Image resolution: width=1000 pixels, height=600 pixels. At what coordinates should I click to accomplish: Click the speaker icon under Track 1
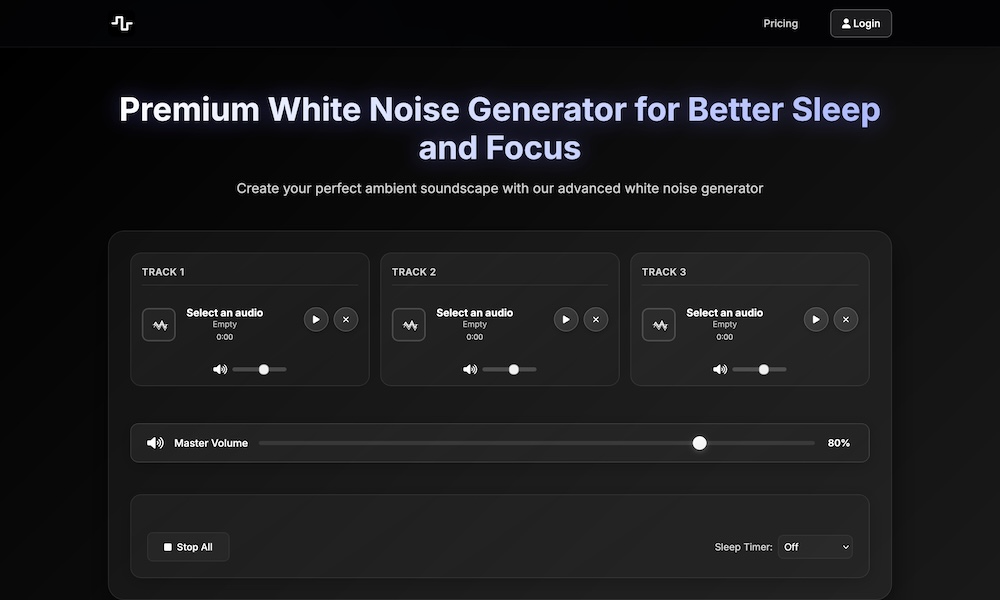(x=220, y=369)
